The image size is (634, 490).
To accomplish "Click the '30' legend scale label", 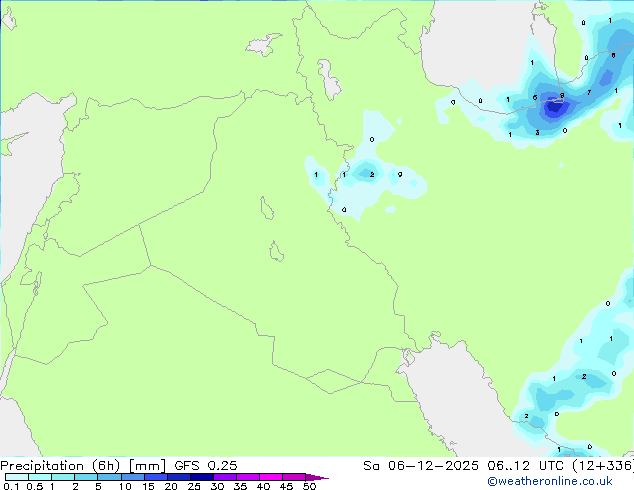I will (217, 486).
